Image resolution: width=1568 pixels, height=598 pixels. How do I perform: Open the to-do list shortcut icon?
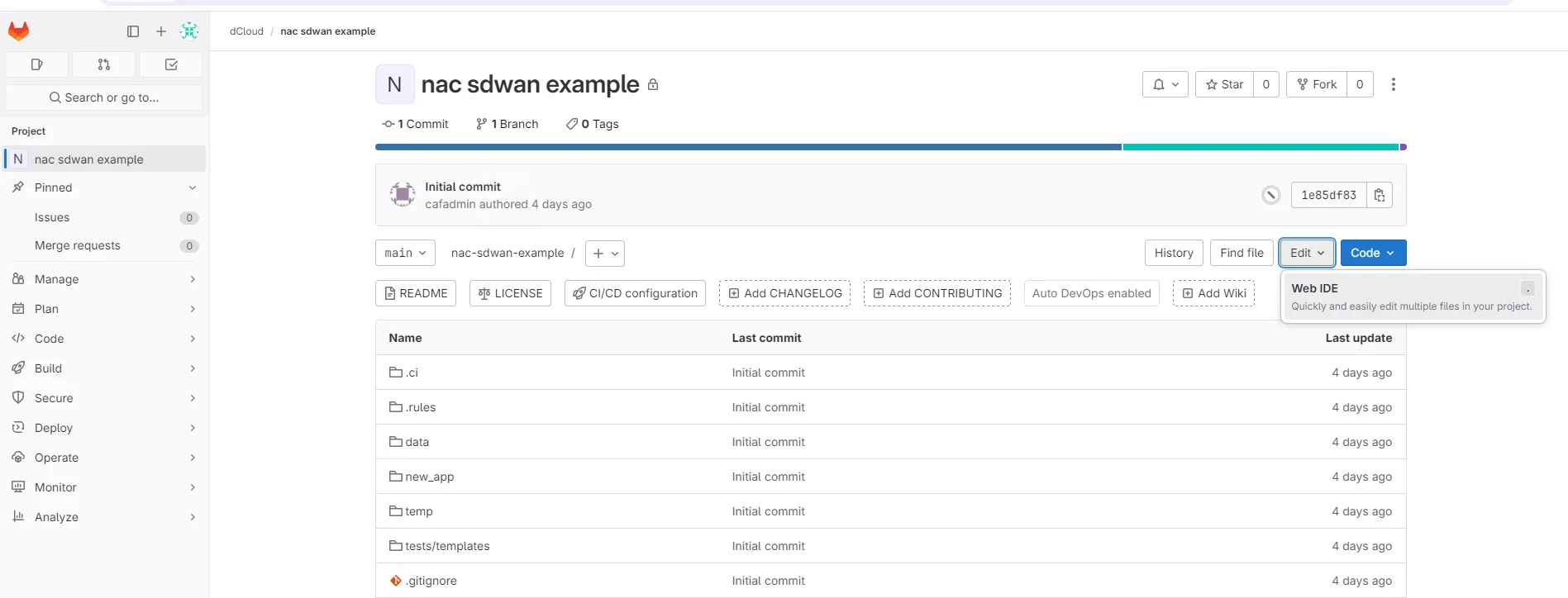(x=171, y=64)
